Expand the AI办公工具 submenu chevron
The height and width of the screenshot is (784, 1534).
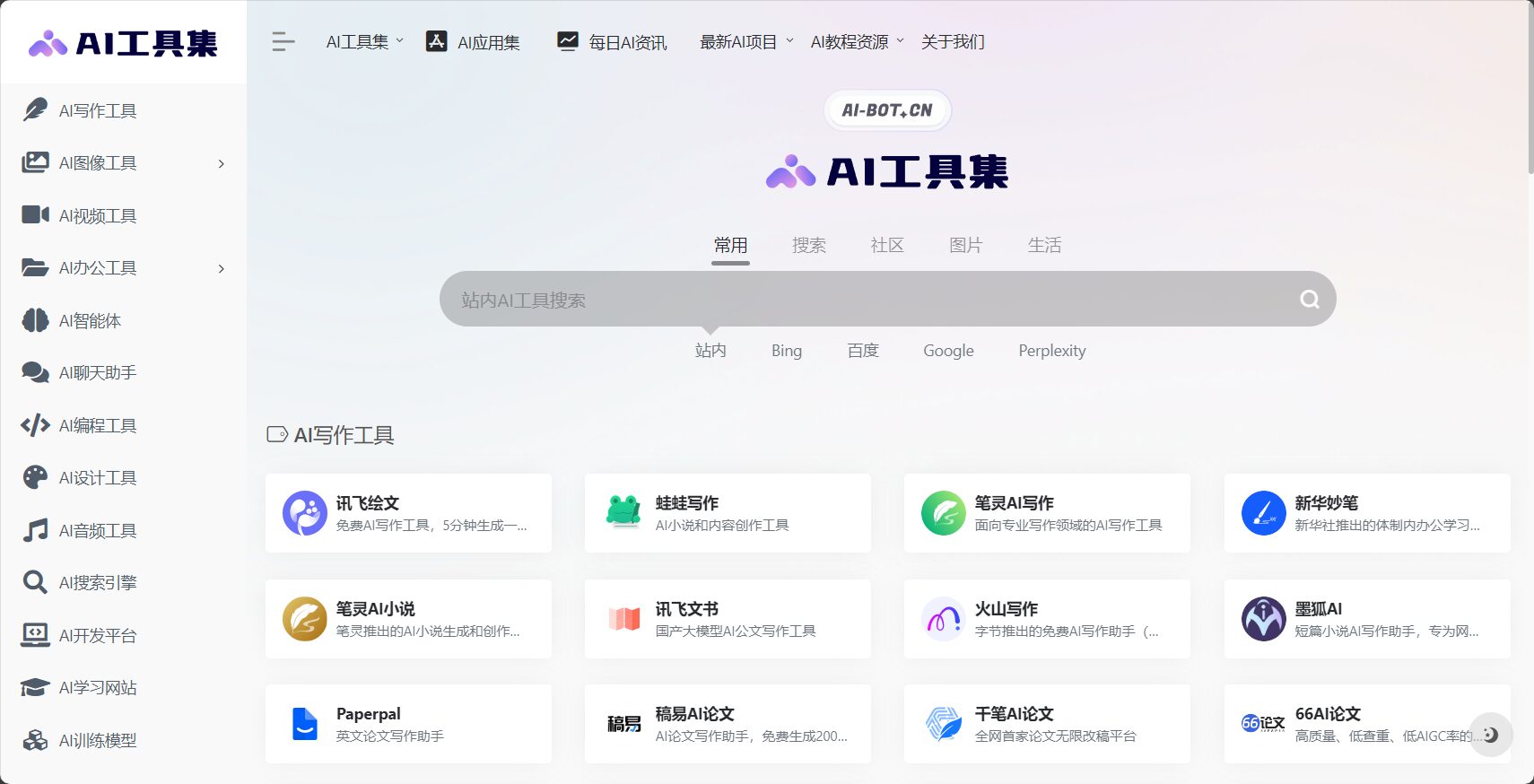(222, 268)
